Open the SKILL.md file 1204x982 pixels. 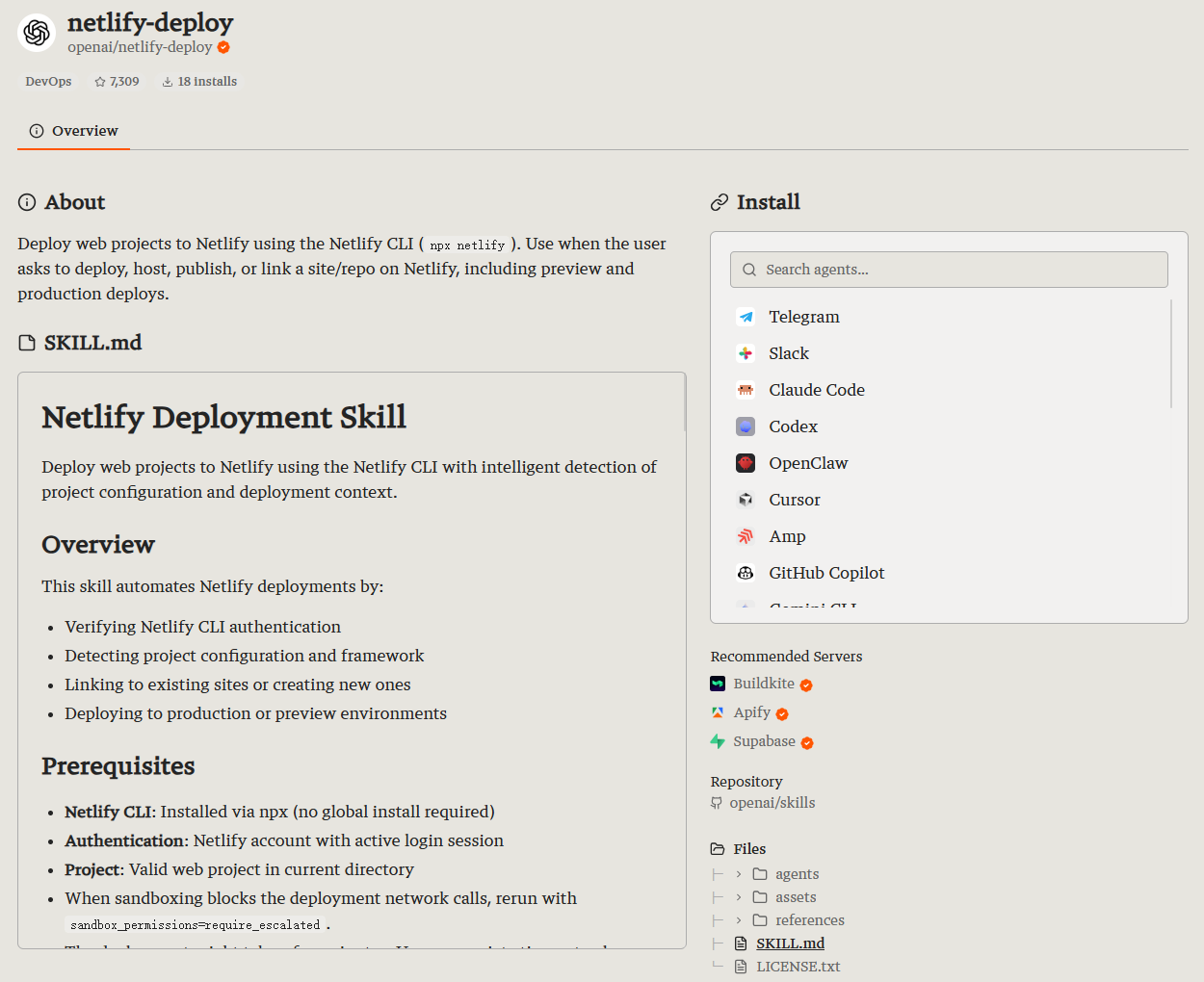coord(790,943)
